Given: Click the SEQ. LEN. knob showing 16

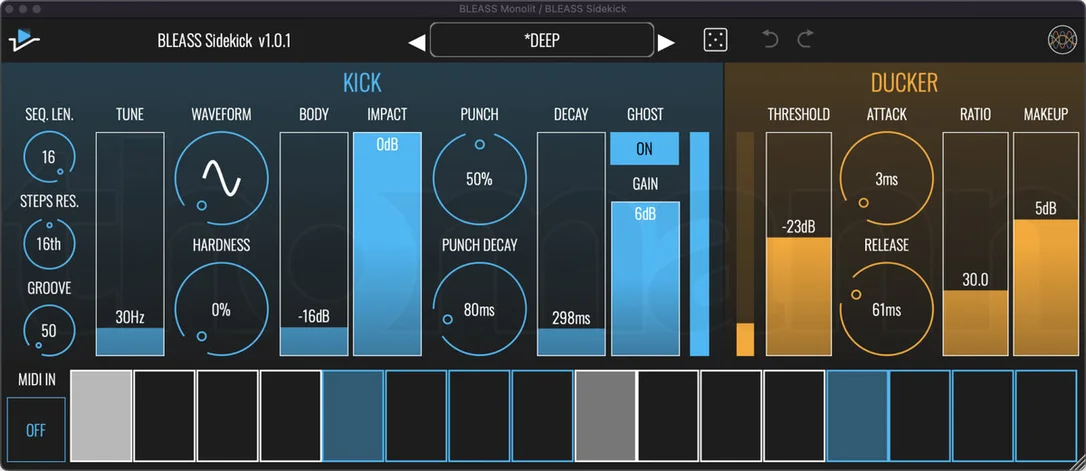Looking at the screenshot, I should 48,157.
